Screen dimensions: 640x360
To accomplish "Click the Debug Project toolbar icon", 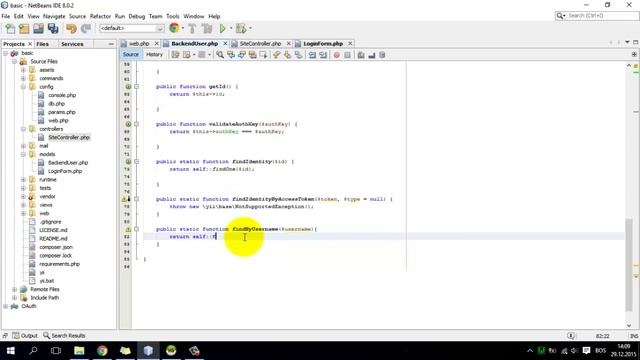I will [x=241, y=29].
